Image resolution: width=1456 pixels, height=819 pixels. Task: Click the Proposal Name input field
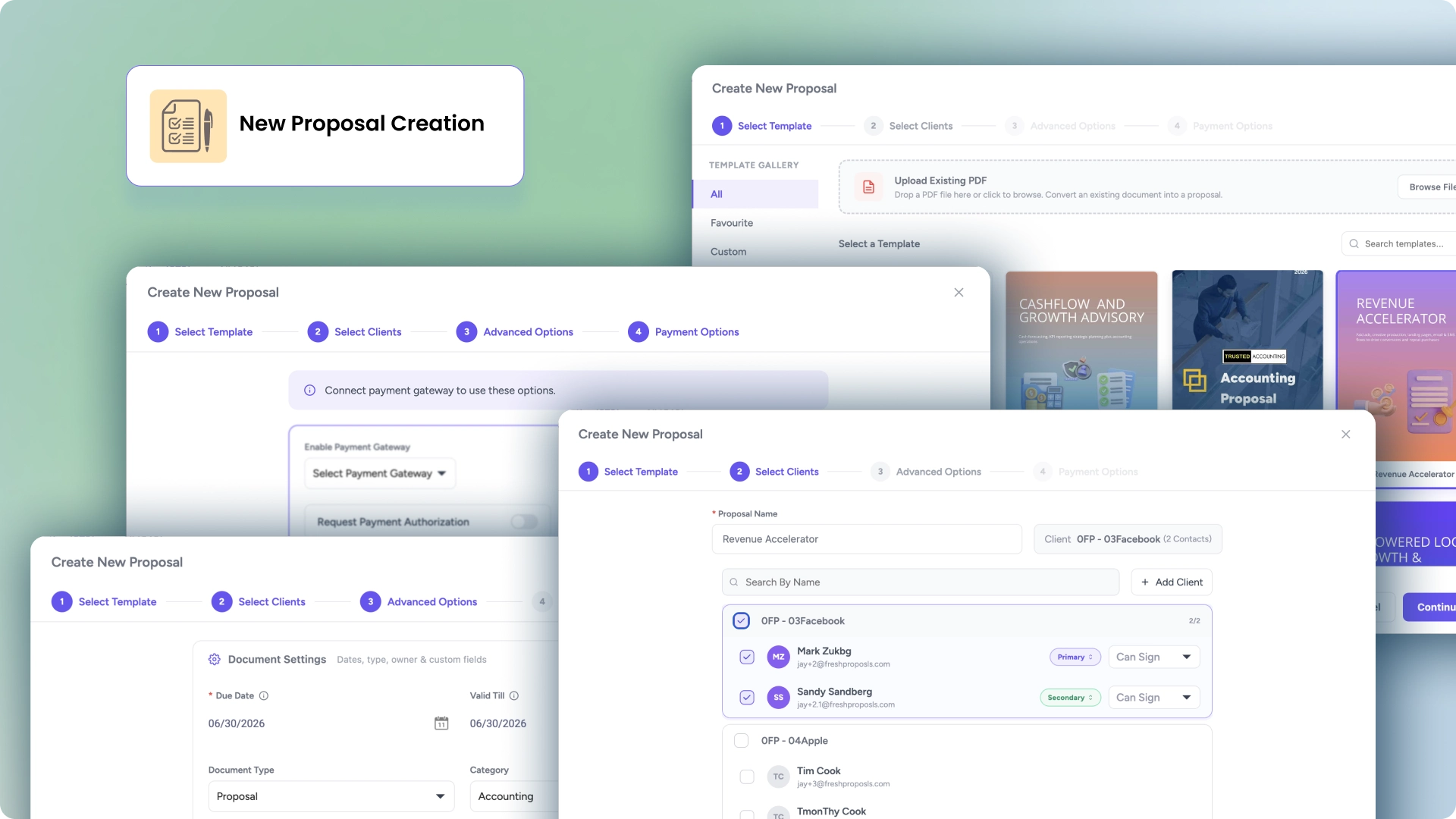pos(867,539)
